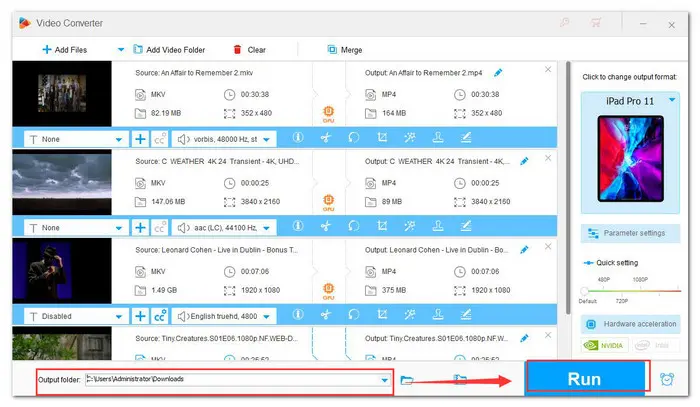Add watermark to Leonard Cohen video

pyautogui.click(x=438, y=315)
